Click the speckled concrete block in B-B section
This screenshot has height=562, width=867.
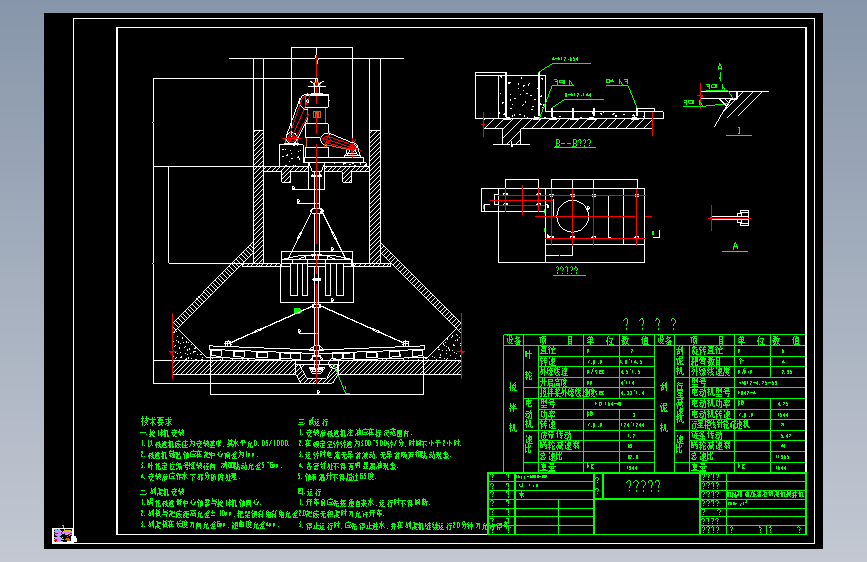[x=522, y=95]
